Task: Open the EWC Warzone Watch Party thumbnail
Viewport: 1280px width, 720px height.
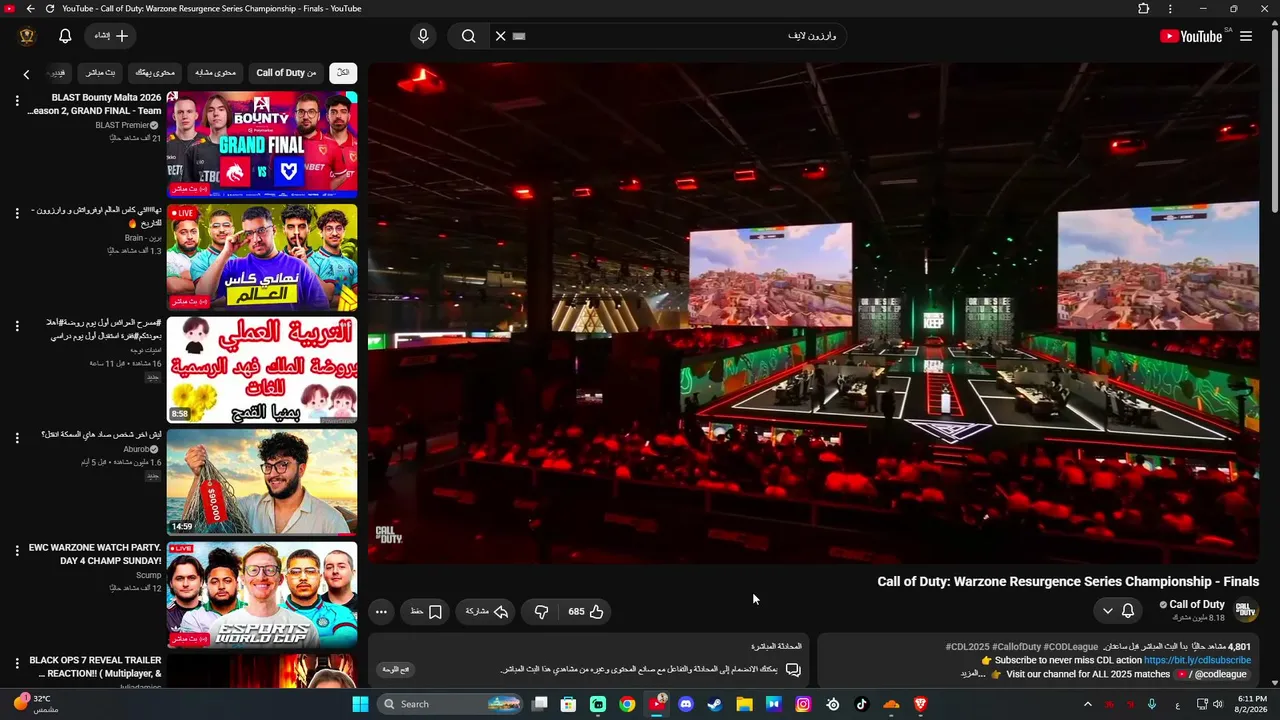Action: [262, 595]
